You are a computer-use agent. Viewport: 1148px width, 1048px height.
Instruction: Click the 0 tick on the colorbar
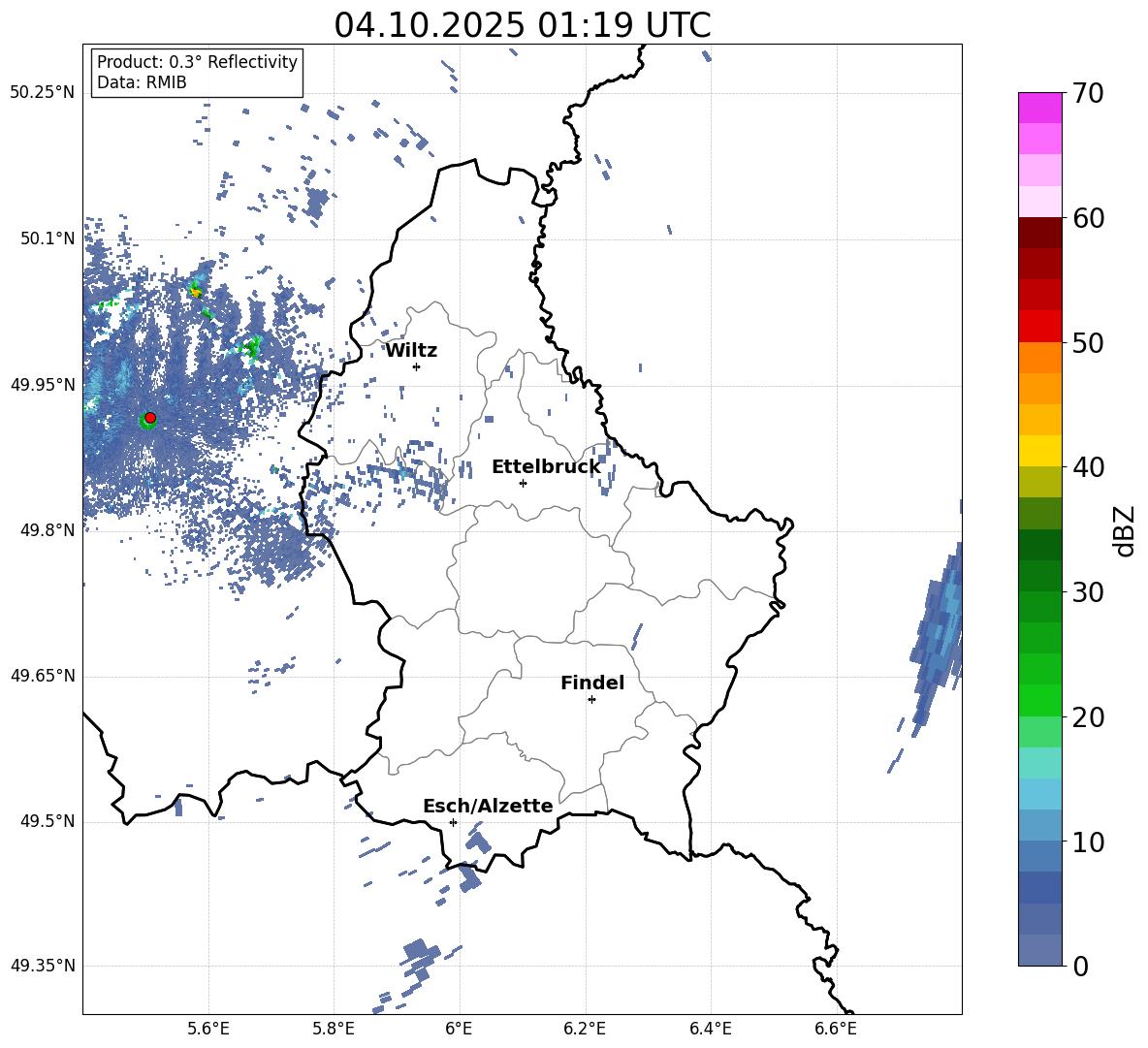[x=1080, y=966]
